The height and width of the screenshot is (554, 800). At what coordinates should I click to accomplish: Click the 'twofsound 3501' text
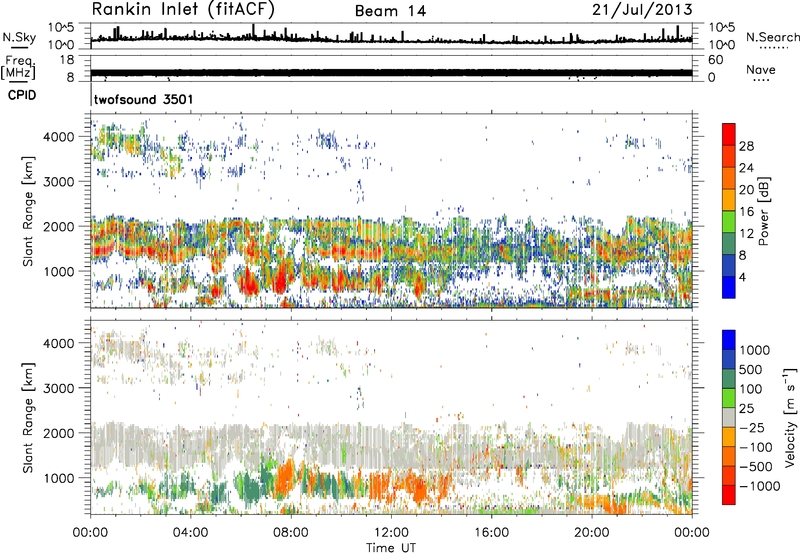coord(143,99)
